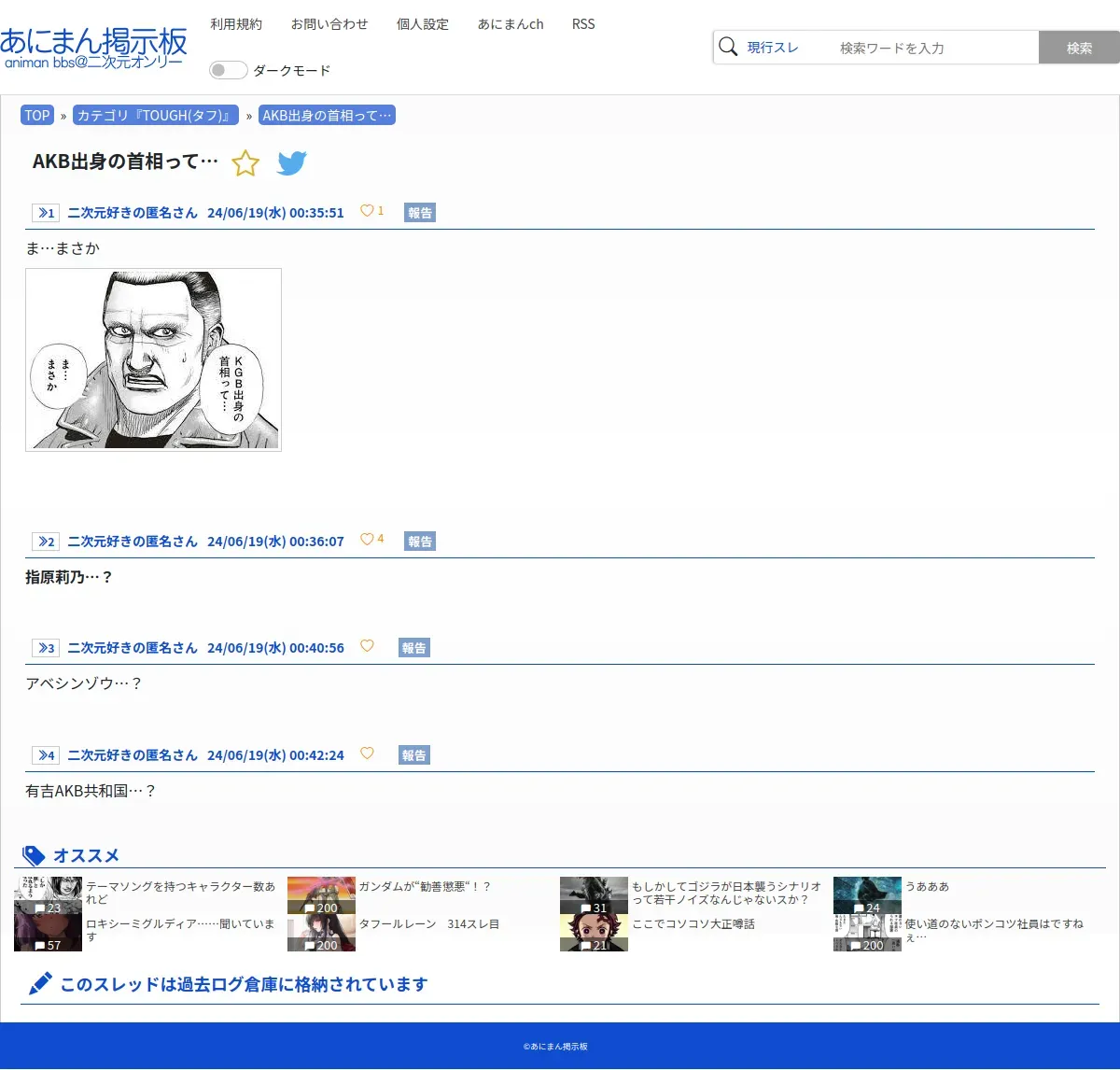Click the ©あにまん掲示板 footer text
Screen dimensions: 1120x1070
click(555, 1047)
